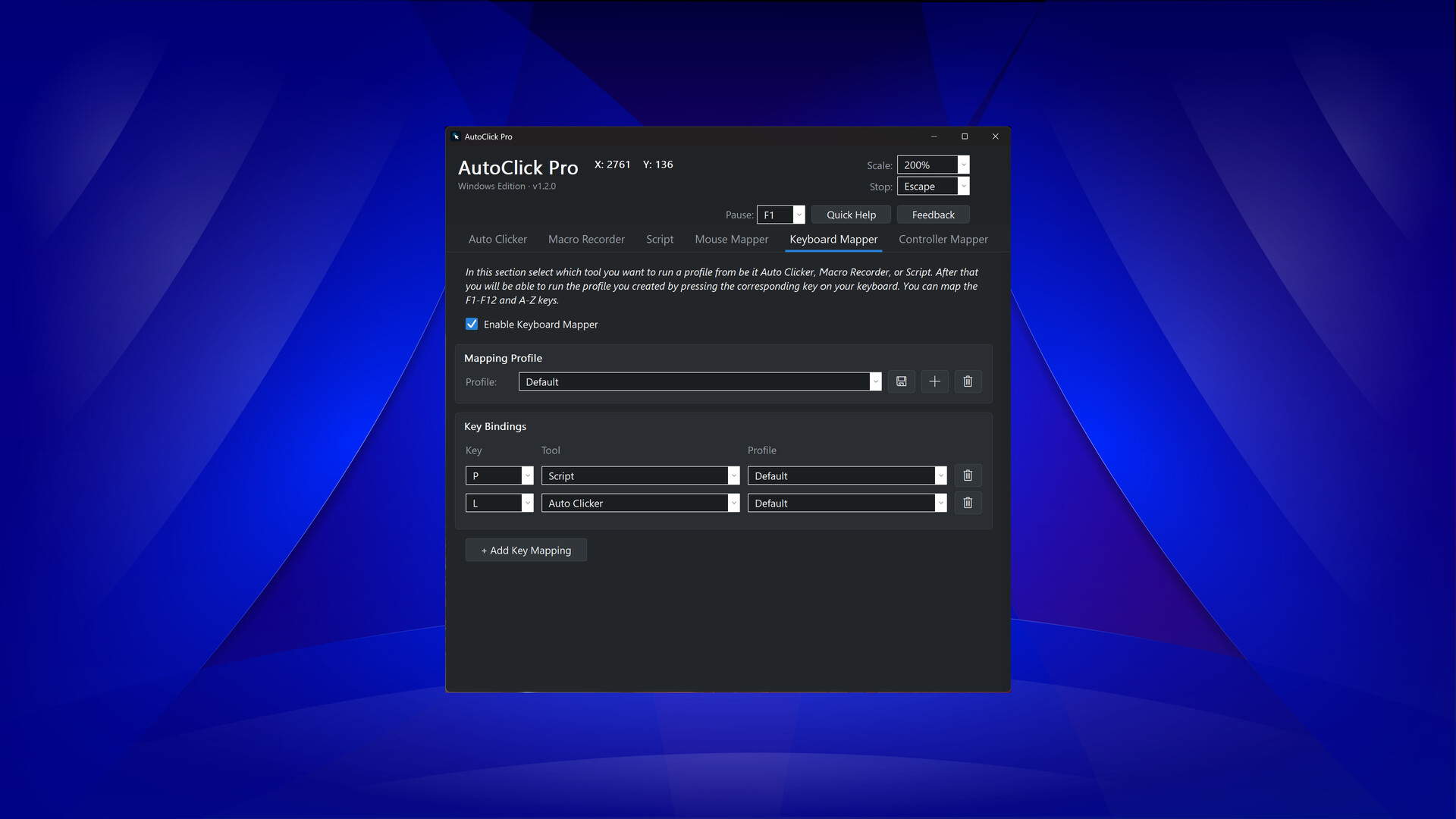Image resolution: width=1456 pixels, height=819 pixels.
Task: Click the AutoClick Pro heading text
Action: coord(518,168)
